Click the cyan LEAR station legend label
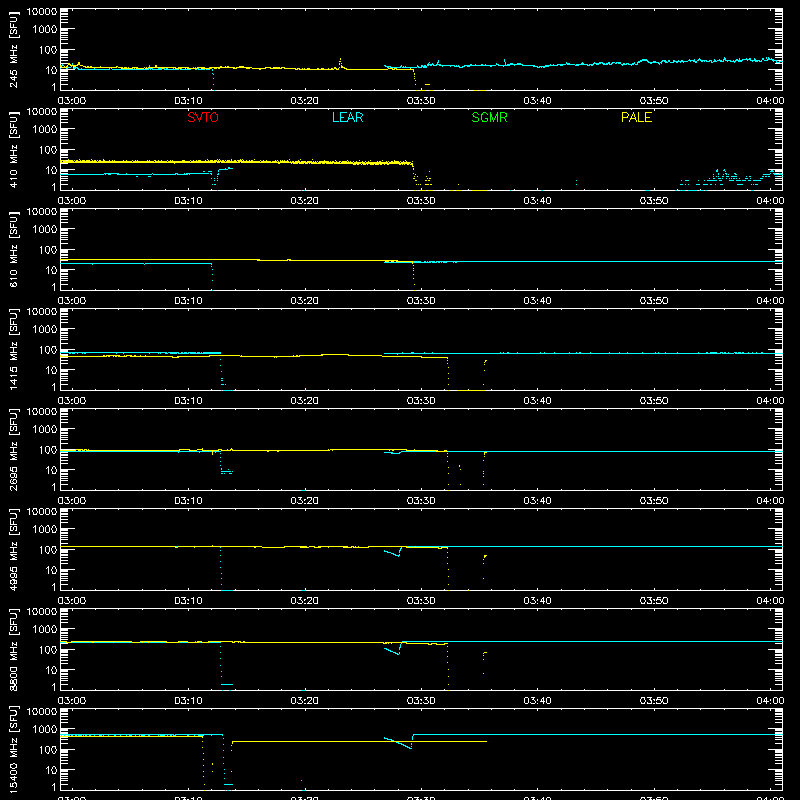This screenshot has width=800, height=800. pyautogui.click(x=347, y=117)
